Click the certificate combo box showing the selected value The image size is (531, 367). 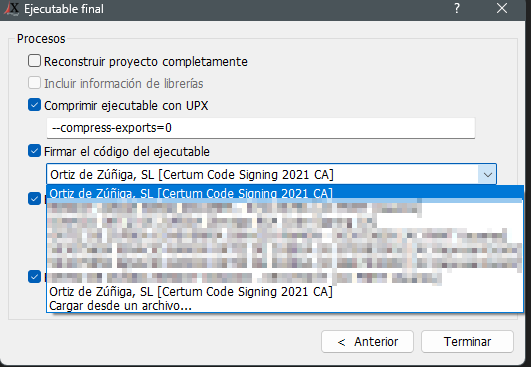click(x=271, y=174)
